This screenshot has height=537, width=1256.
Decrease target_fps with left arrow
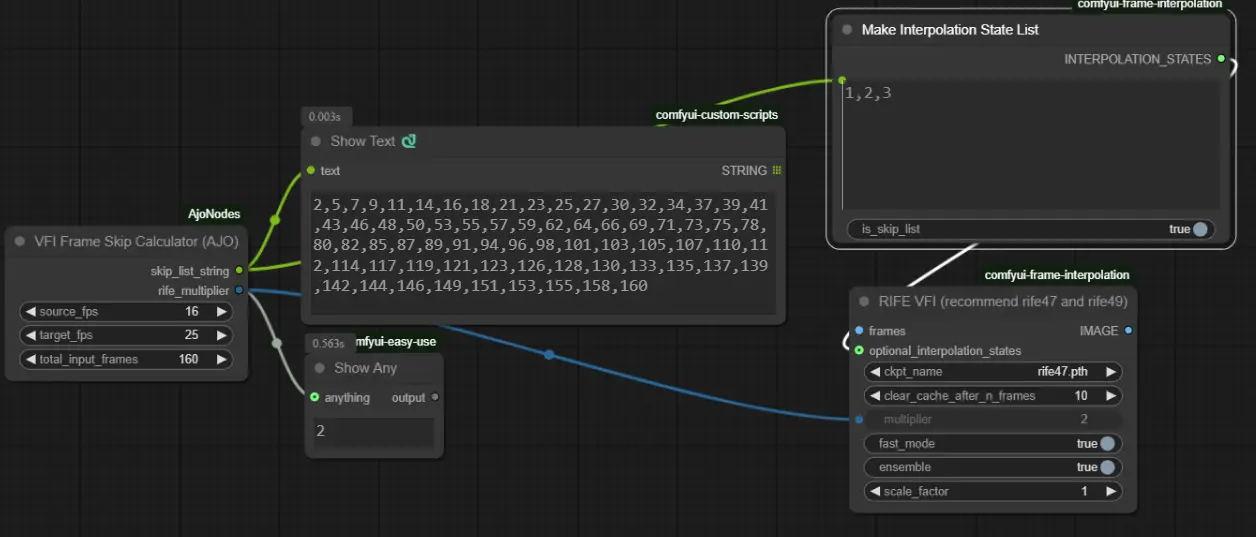[x=30, y=335]
